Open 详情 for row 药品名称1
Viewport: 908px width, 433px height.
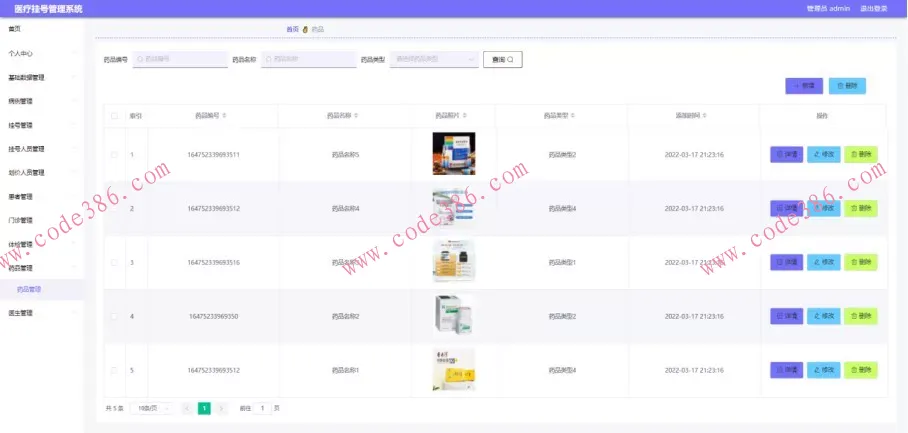coord(786,370)
